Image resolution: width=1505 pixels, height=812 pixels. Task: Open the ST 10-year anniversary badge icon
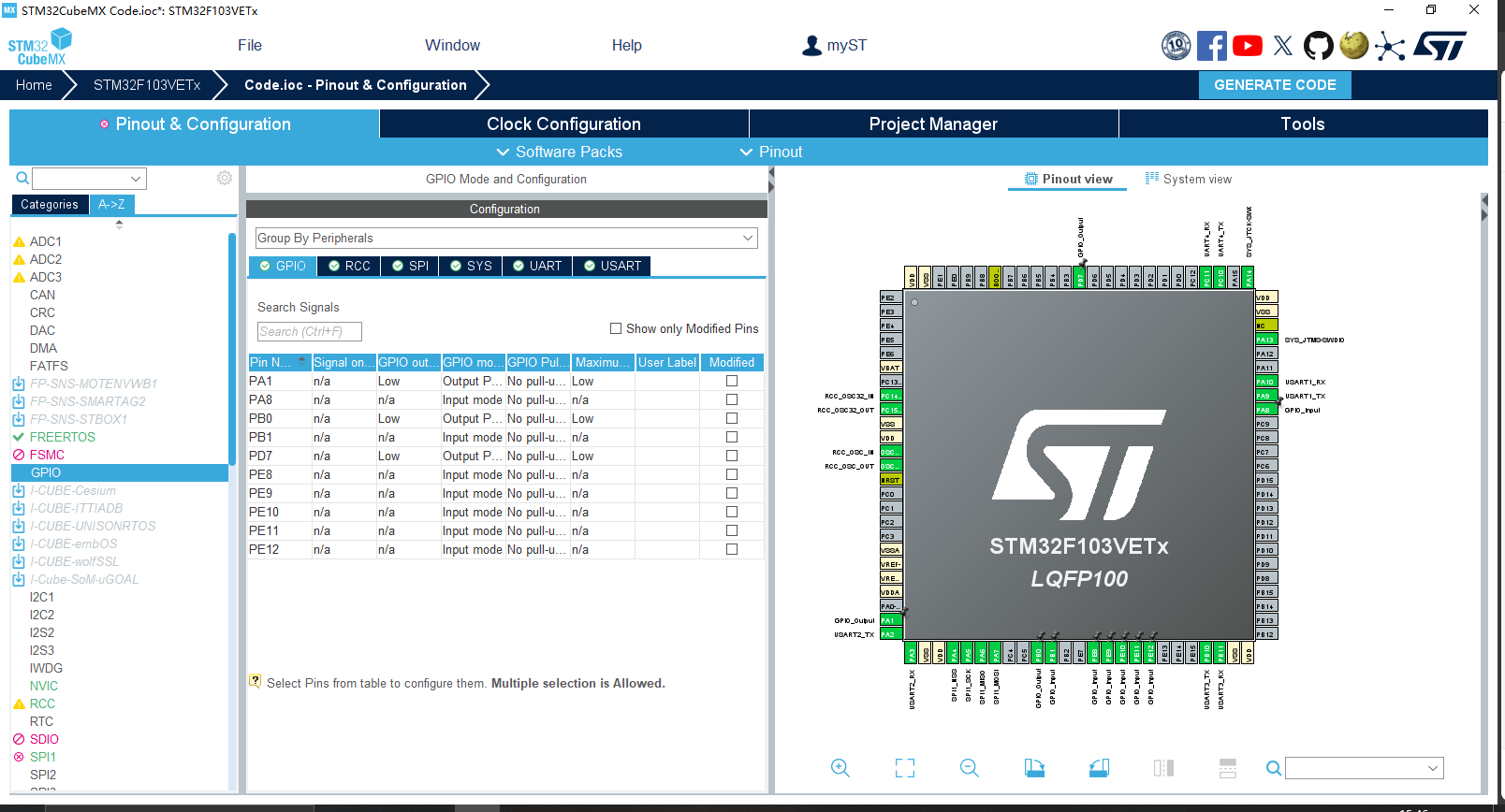1176,45
